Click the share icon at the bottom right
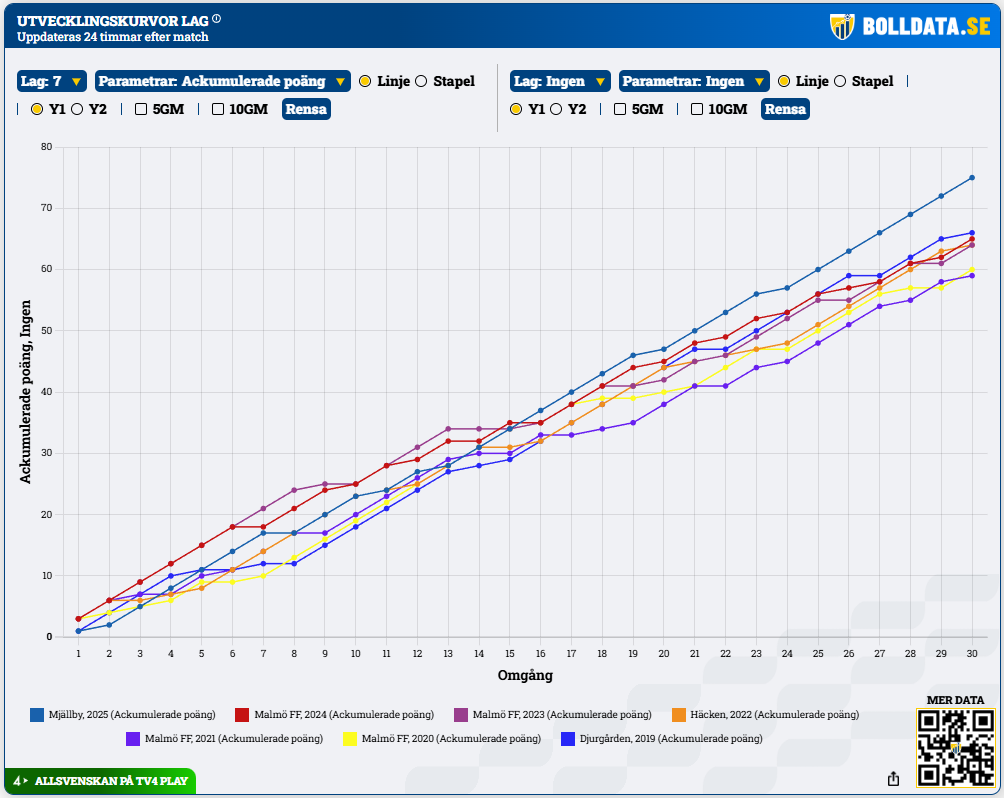This screenshot has height=798, width=1004. [893, 778]
